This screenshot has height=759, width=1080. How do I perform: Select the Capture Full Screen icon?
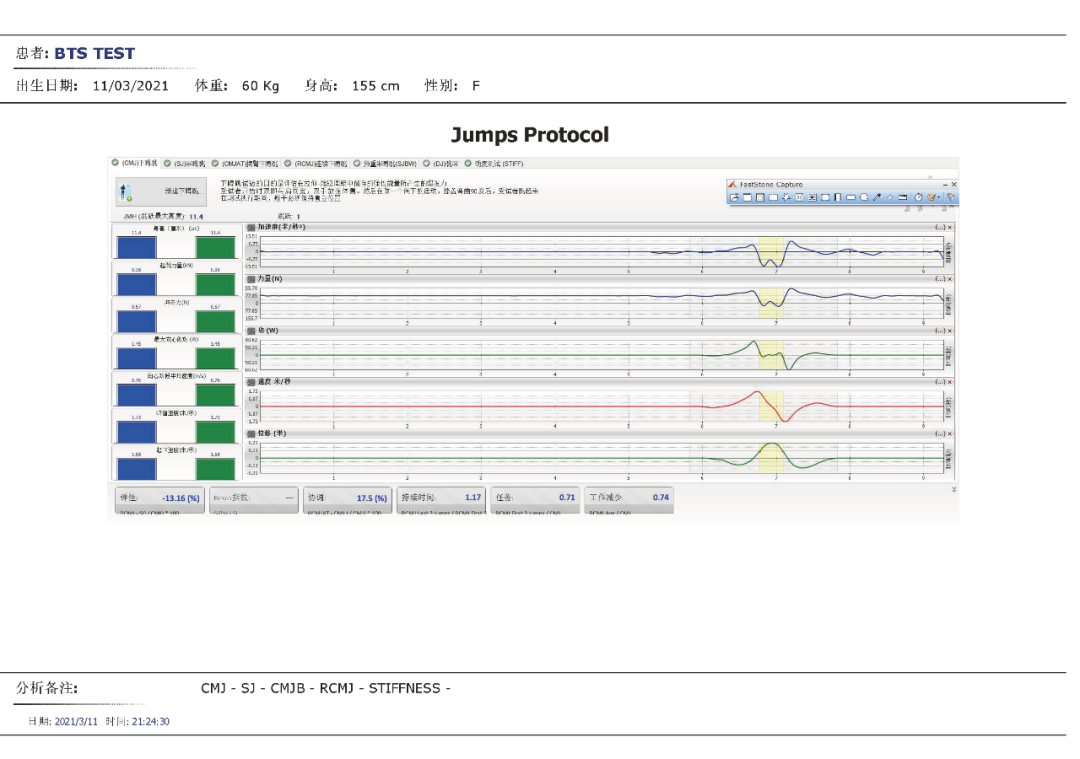coord(799,197)
